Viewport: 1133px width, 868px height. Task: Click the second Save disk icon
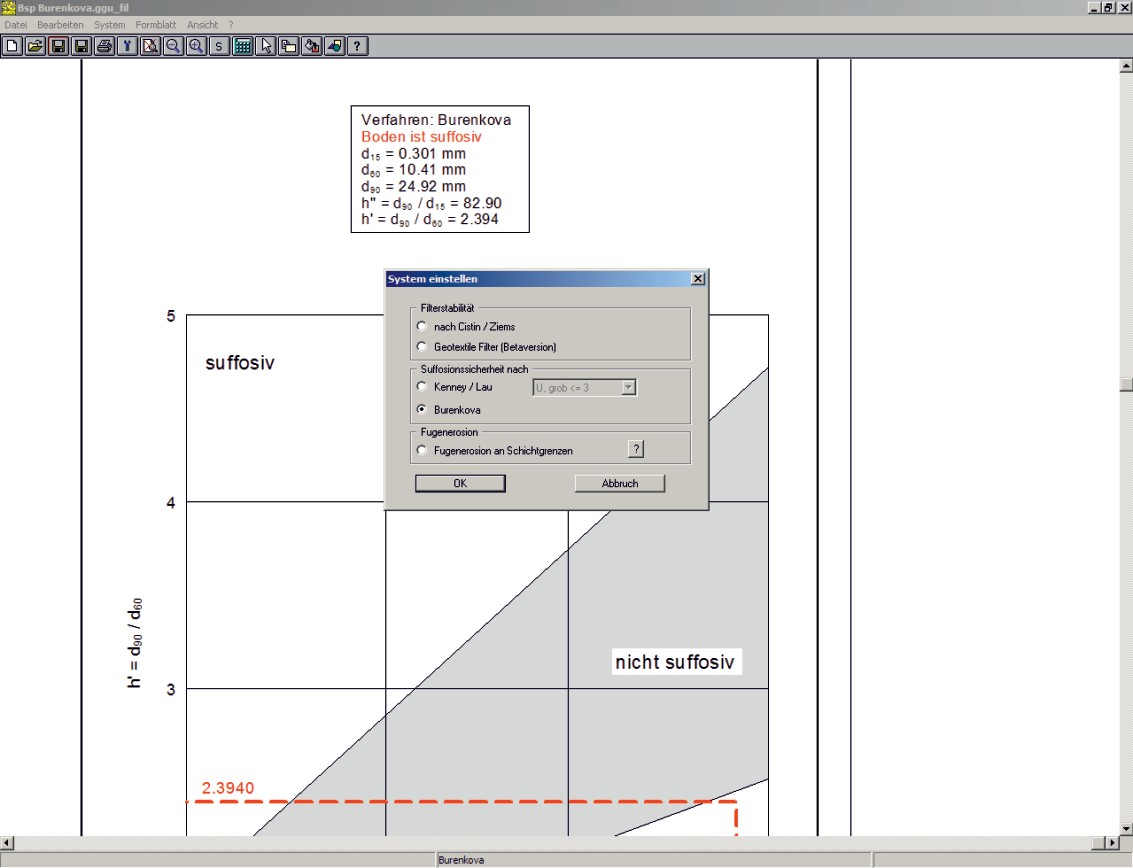(81, 46)
